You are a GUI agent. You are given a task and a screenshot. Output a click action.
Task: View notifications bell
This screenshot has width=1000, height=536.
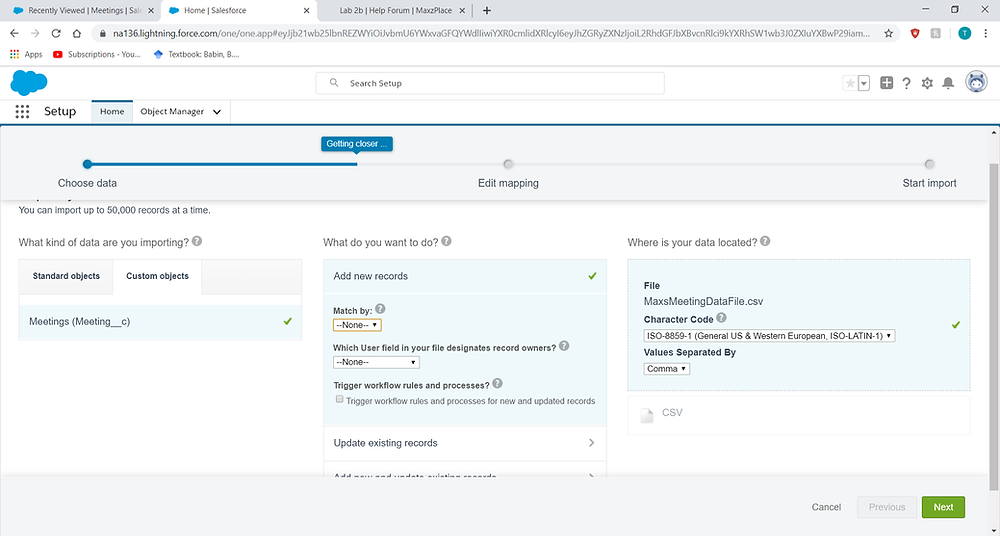point(948,83)
